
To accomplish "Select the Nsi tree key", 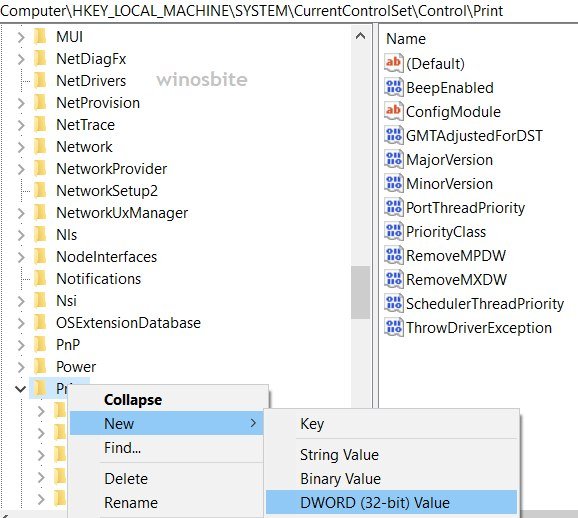I will pos(66,301).
